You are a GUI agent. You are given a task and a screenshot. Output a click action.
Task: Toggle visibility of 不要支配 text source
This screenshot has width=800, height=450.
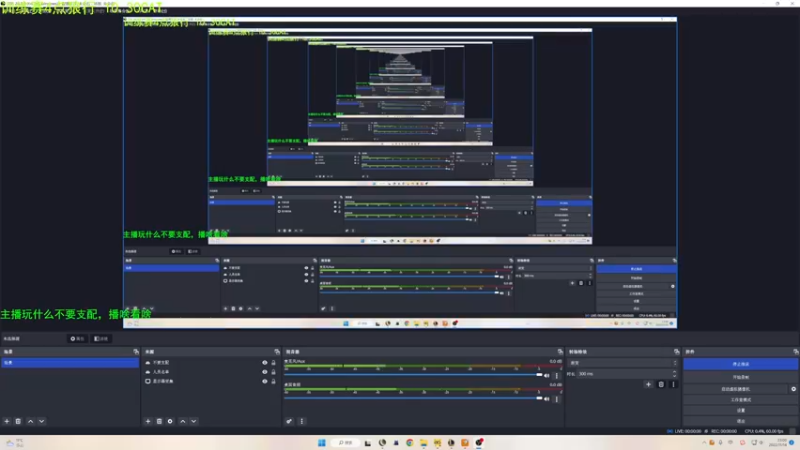coord(264,363)
